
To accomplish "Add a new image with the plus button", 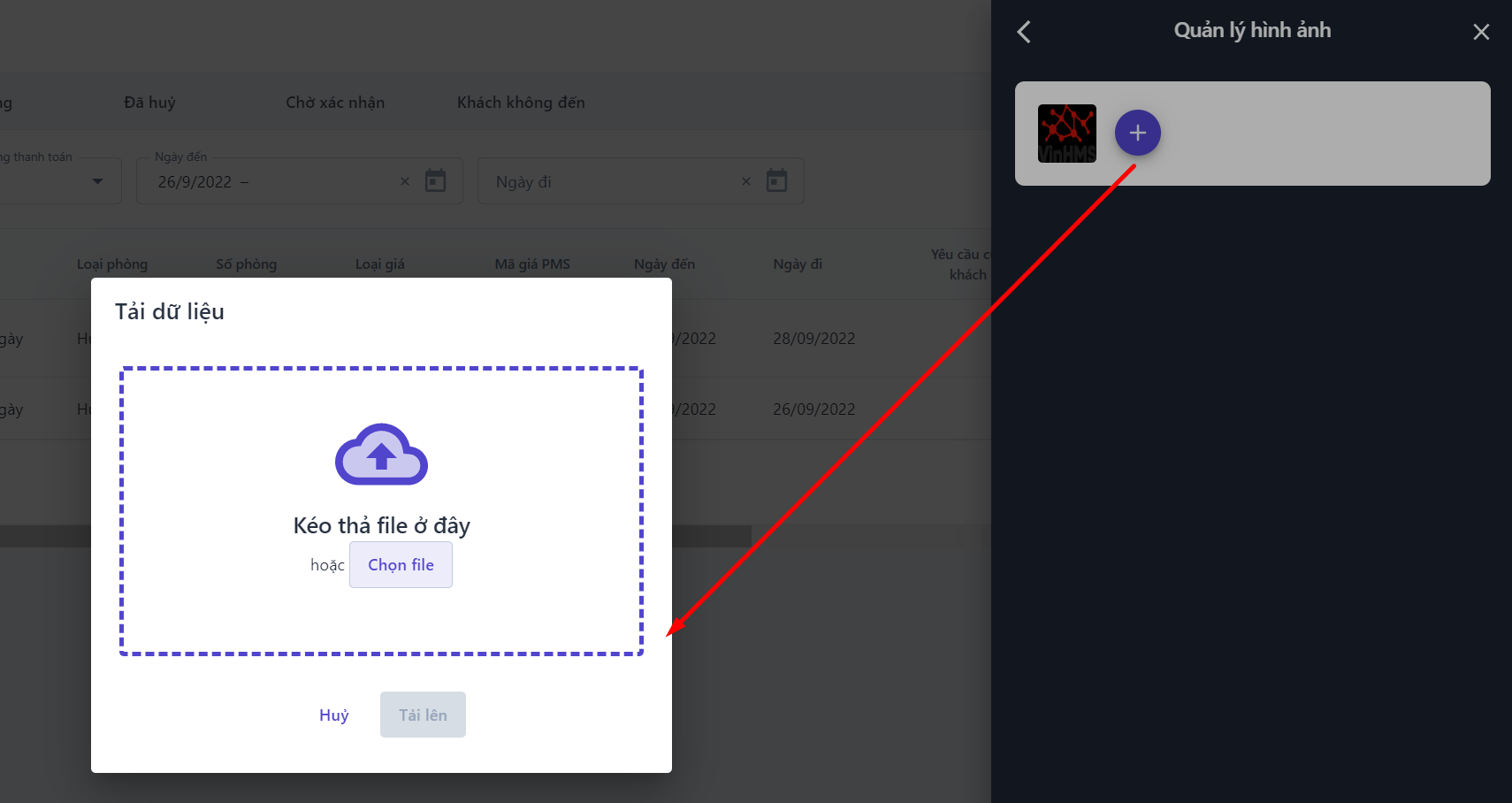I will click(x=1137, y=133).
